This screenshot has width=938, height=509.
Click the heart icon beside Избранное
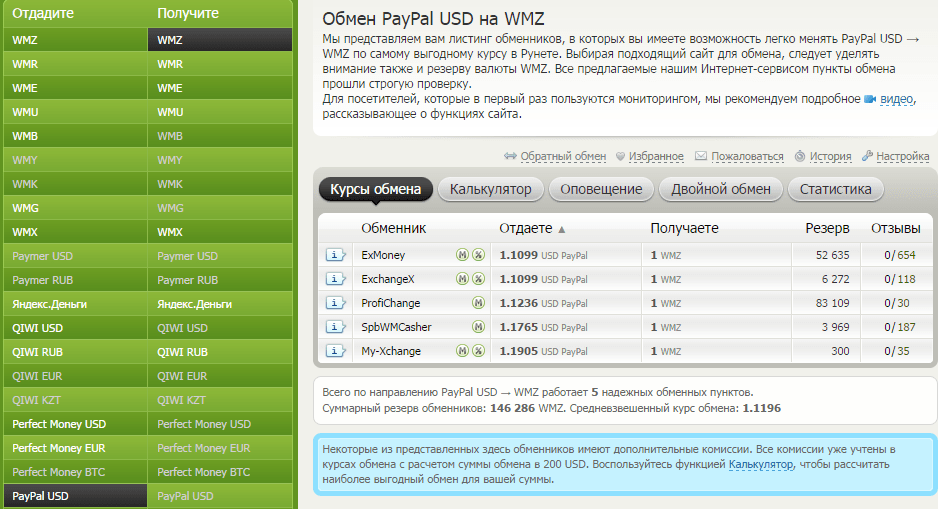620,157
